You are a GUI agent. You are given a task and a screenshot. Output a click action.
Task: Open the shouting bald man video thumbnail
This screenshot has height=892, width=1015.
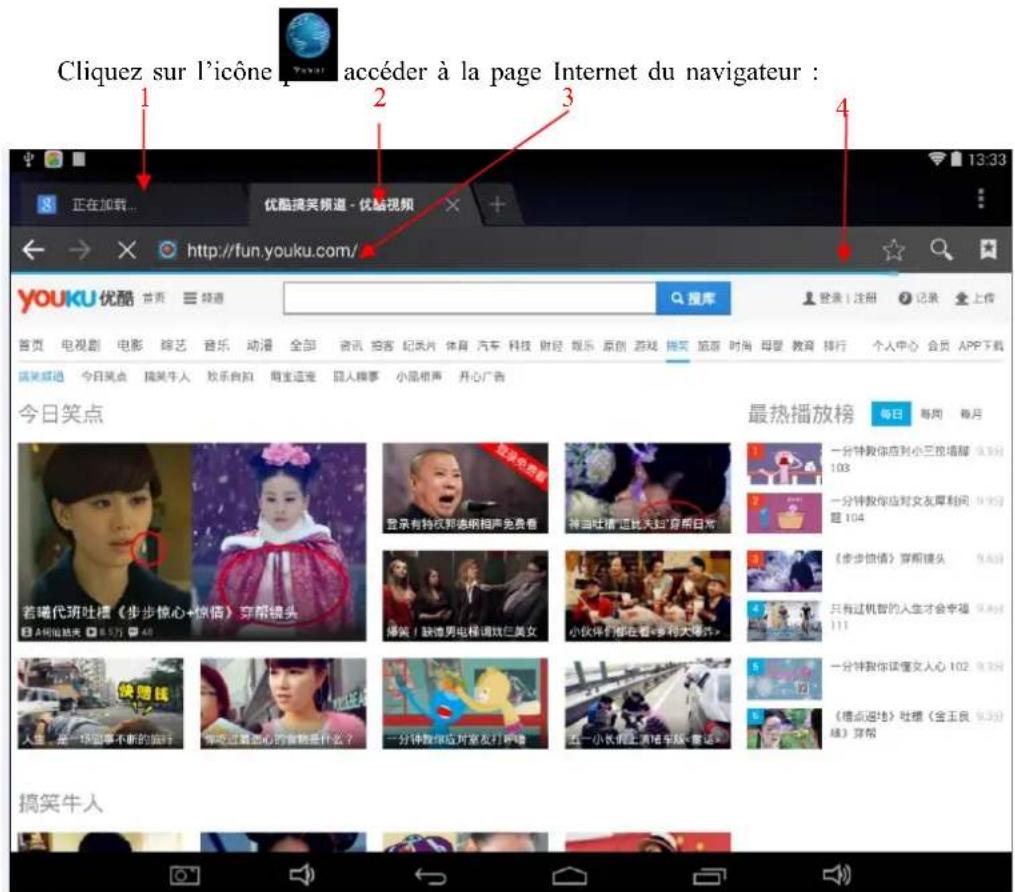pyautogui.click(x=465, y=488)
